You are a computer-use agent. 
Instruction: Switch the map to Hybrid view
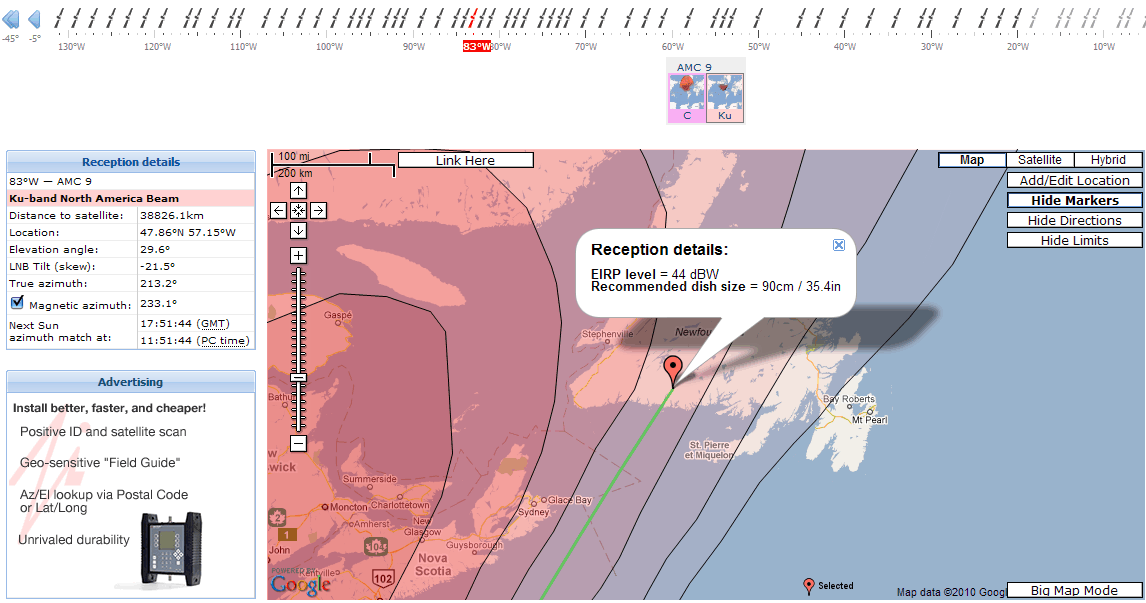1108,159
